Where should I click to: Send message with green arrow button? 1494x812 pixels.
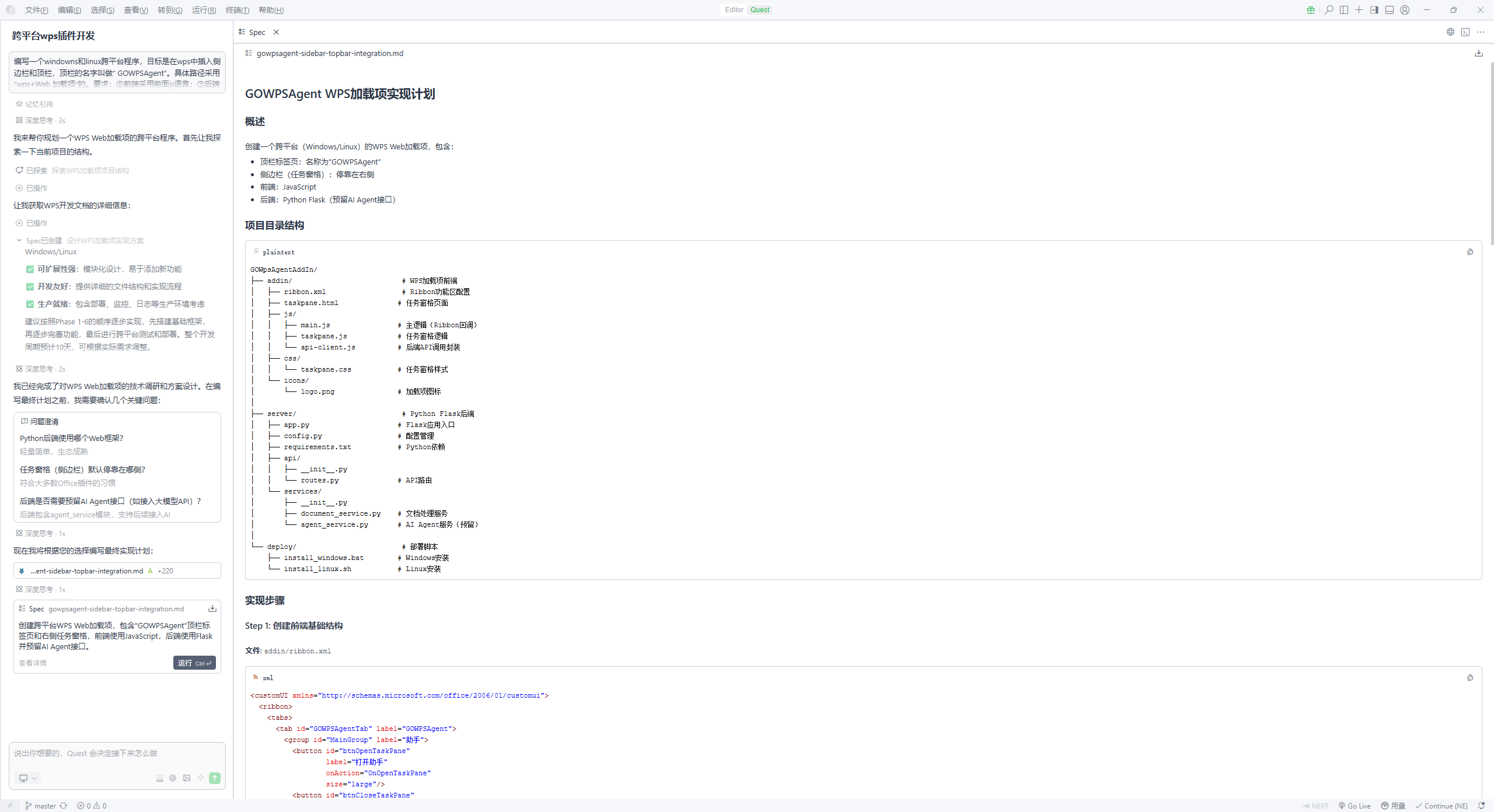click(x=215, y=778)
